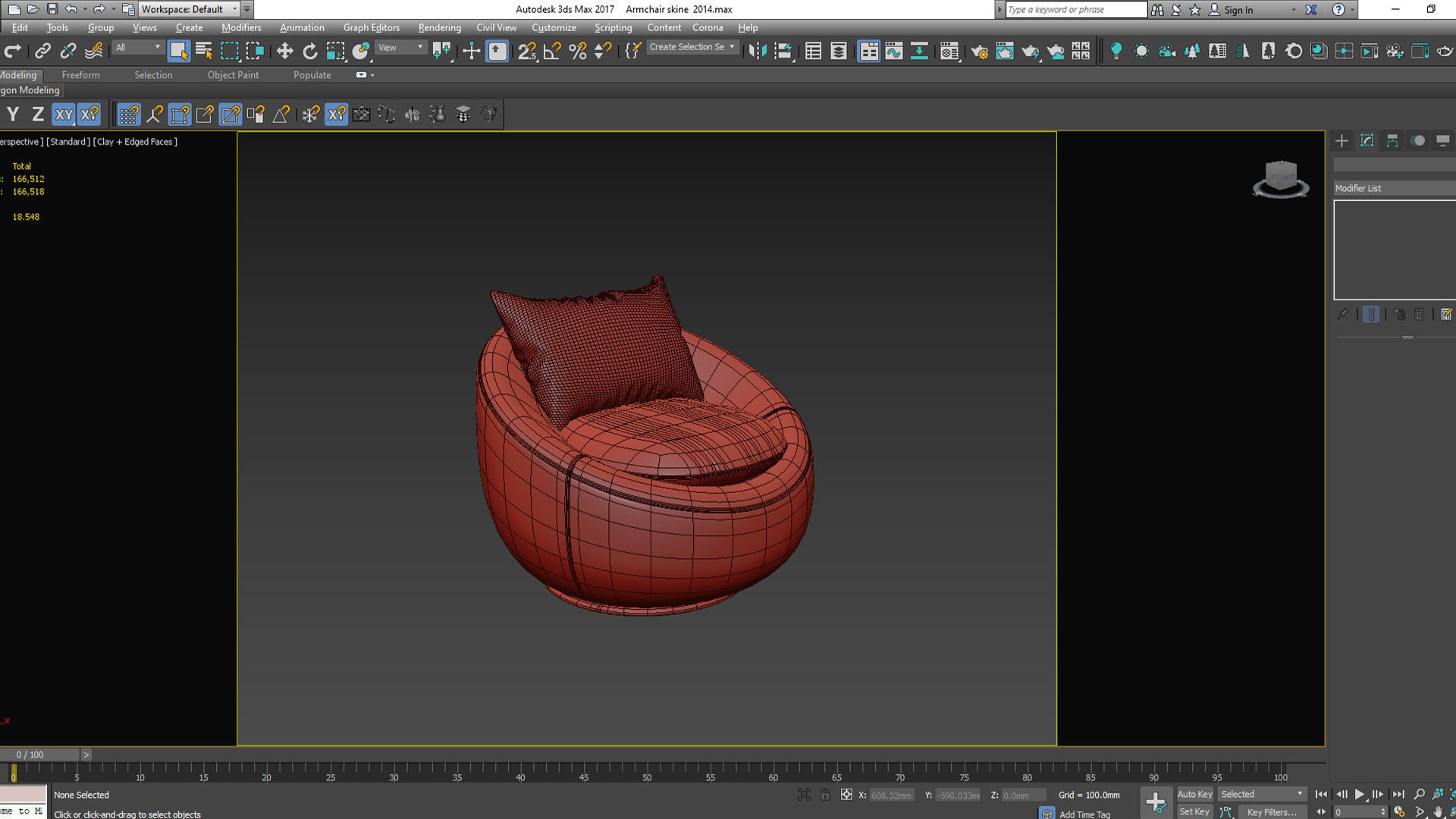Click the Unlink Selection icon
Screen dimensions: 1456x819
pyautogui.click(x=68, y=51)
